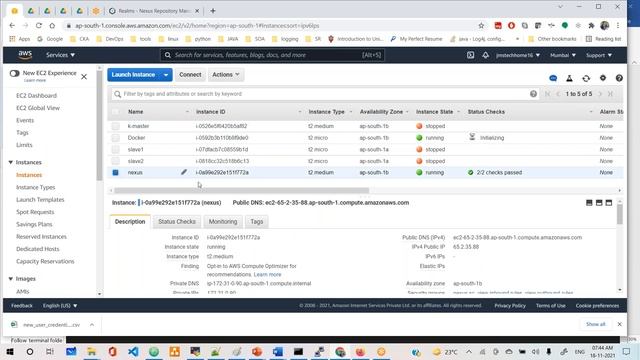Open the notifications bell in AWS header
The width and height of the screenshot is (640, 360).
(x=485, y=55)
